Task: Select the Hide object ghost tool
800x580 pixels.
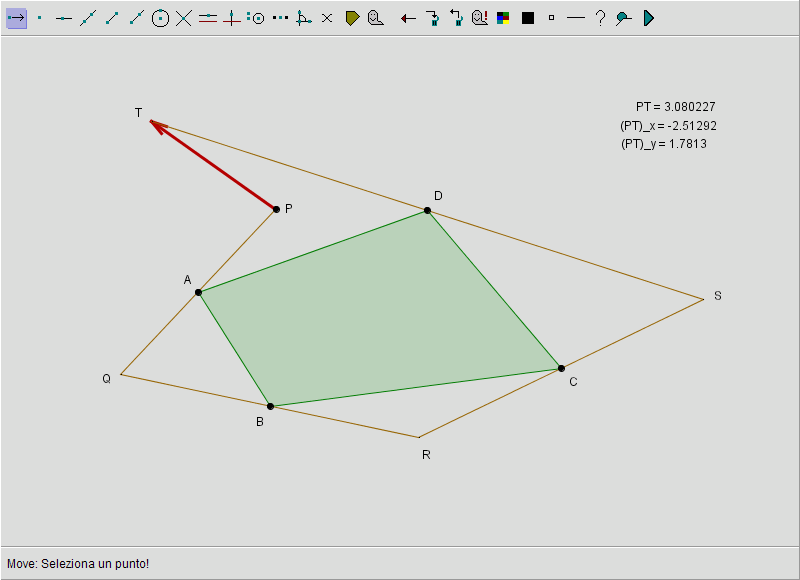Action: 376,18
